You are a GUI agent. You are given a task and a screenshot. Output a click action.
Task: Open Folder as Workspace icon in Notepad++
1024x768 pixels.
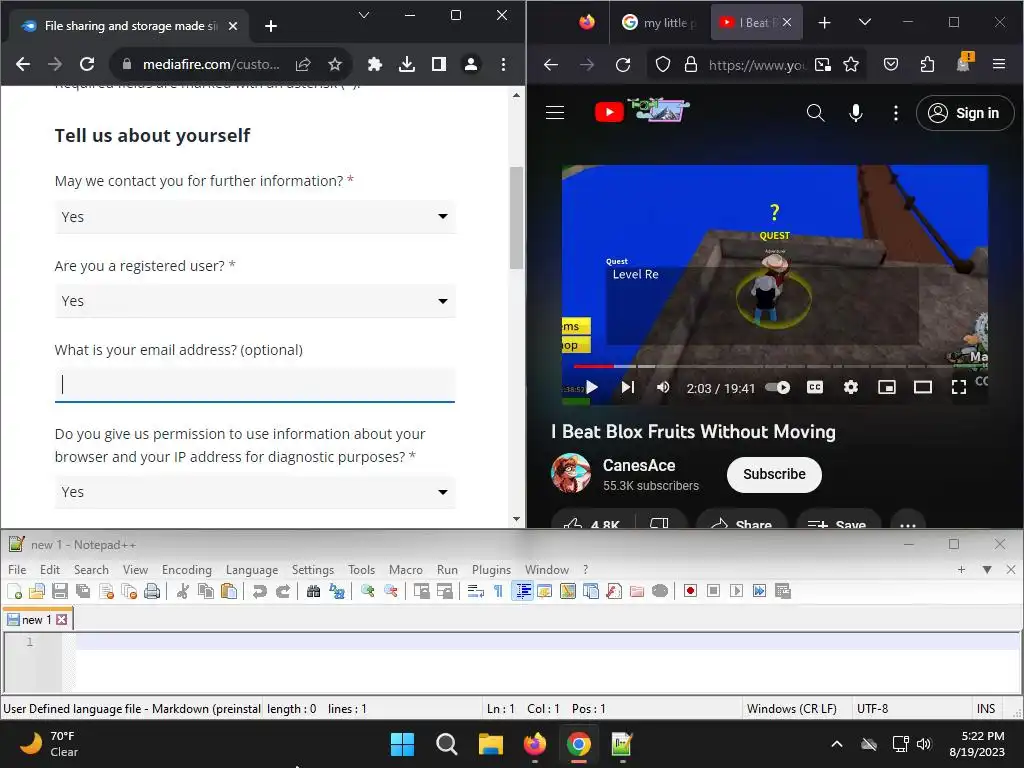(x=637, y=591)
